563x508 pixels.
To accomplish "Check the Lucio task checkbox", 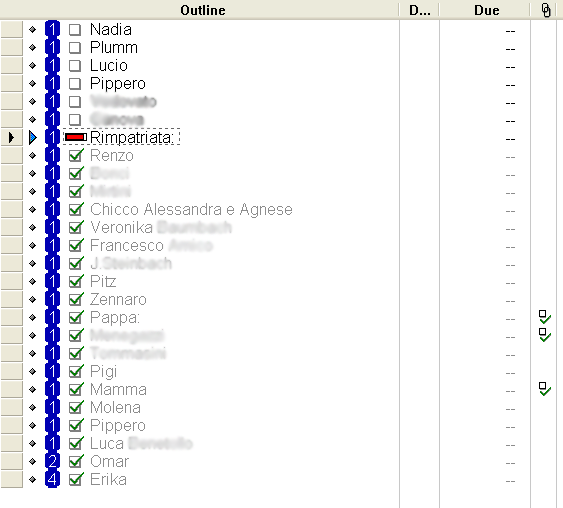I will pyautogui.click(x=75, y=65).
